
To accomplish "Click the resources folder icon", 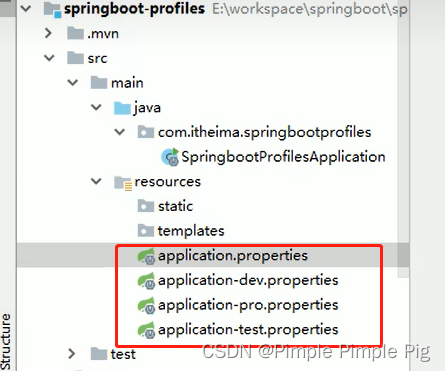I will pos(123,183).
